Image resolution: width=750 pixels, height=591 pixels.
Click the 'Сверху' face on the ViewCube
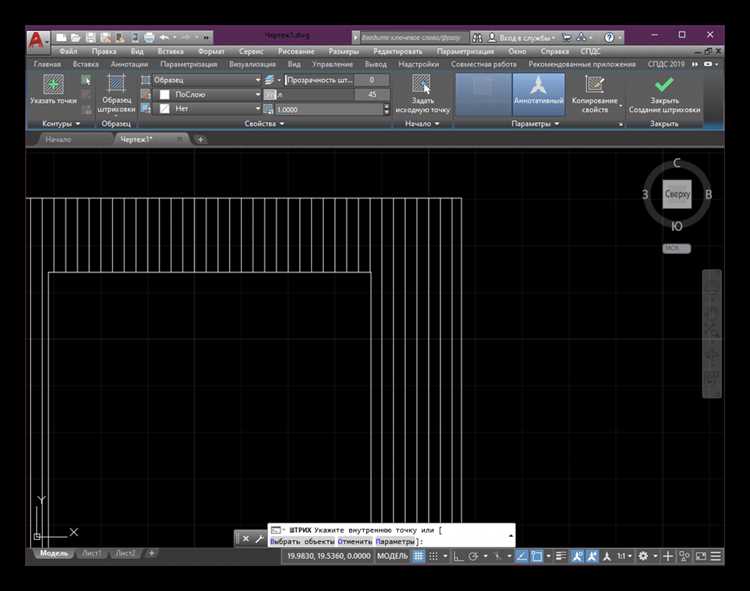pyautogui.click(x=677, y=195)
